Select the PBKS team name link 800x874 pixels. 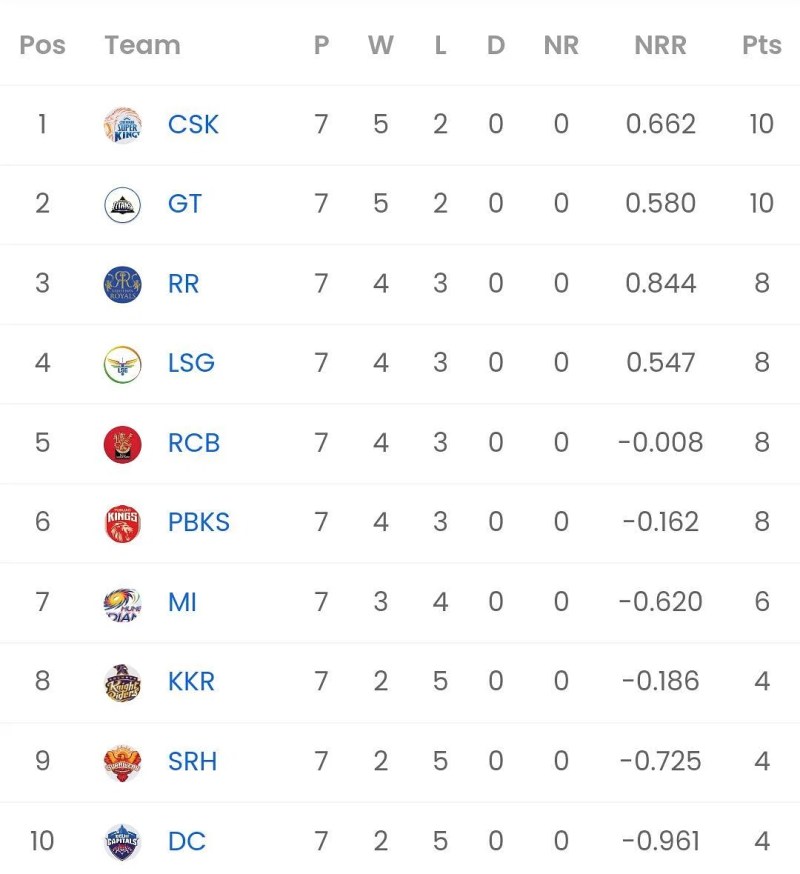pyautogui.click(x=199, y=522)
